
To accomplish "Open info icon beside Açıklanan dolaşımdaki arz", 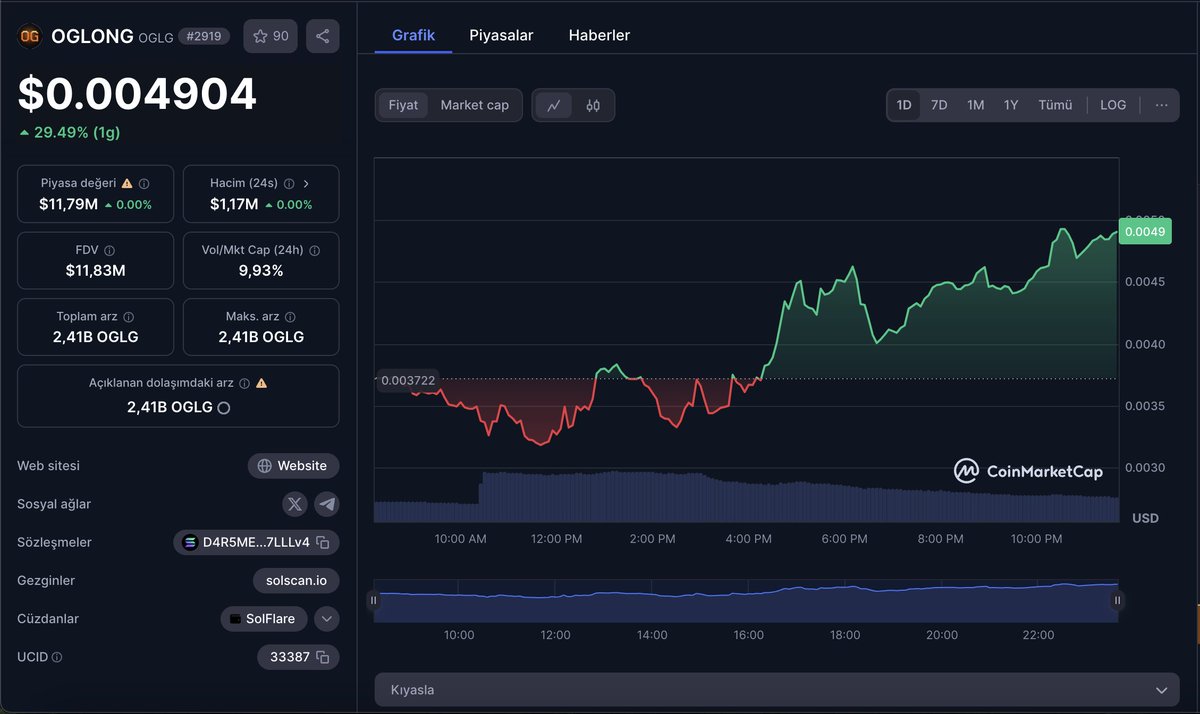I will tap(244, 383).
